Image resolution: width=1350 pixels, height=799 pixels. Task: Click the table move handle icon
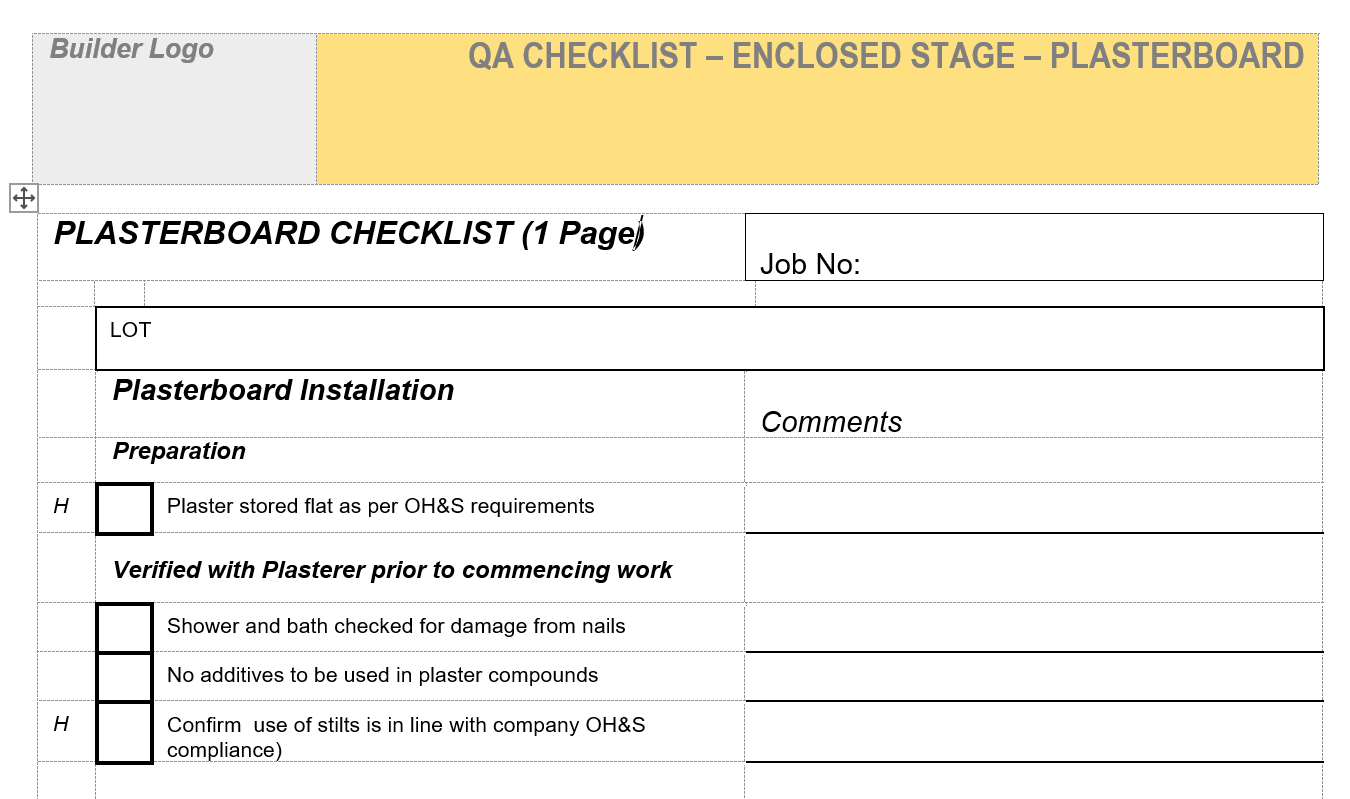click(24, 198)
